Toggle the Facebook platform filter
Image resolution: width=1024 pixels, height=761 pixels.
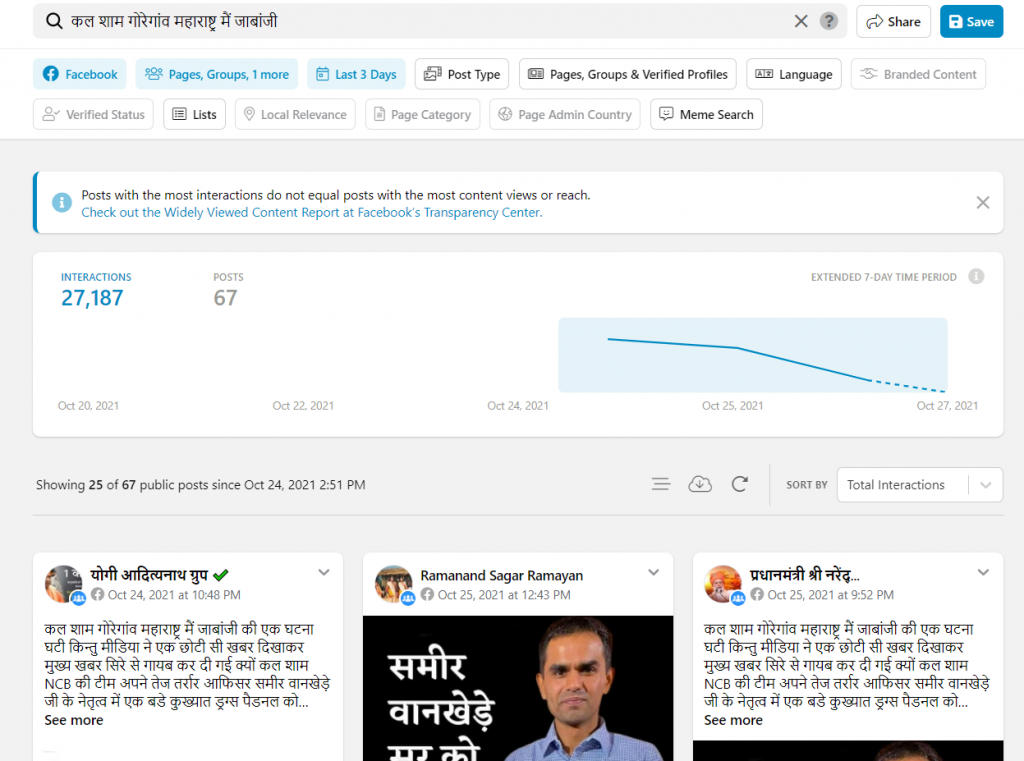point(80,74)
